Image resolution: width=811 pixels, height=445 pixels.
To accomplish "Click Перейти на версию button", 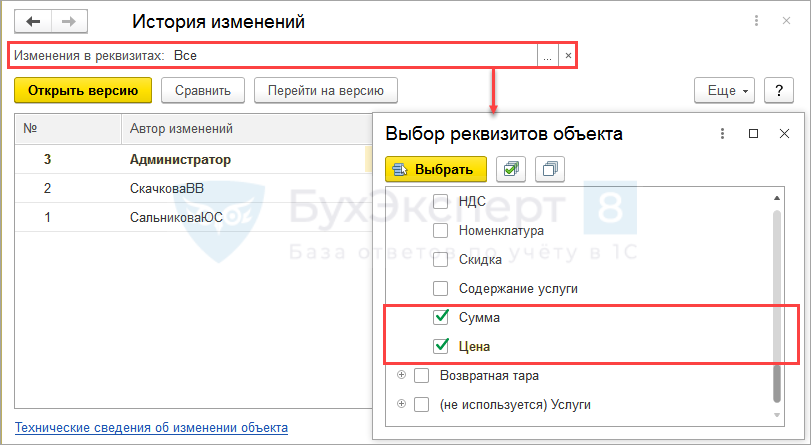I will pos(326,91).
